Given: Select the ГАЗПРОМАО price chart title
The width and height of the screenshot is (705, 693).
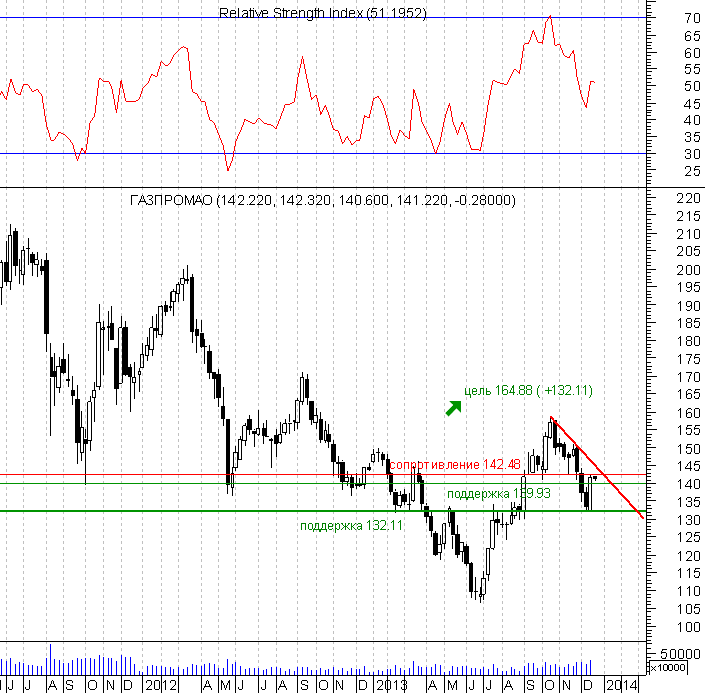Looking at the screenshot, I should click(x=323, y=200).
